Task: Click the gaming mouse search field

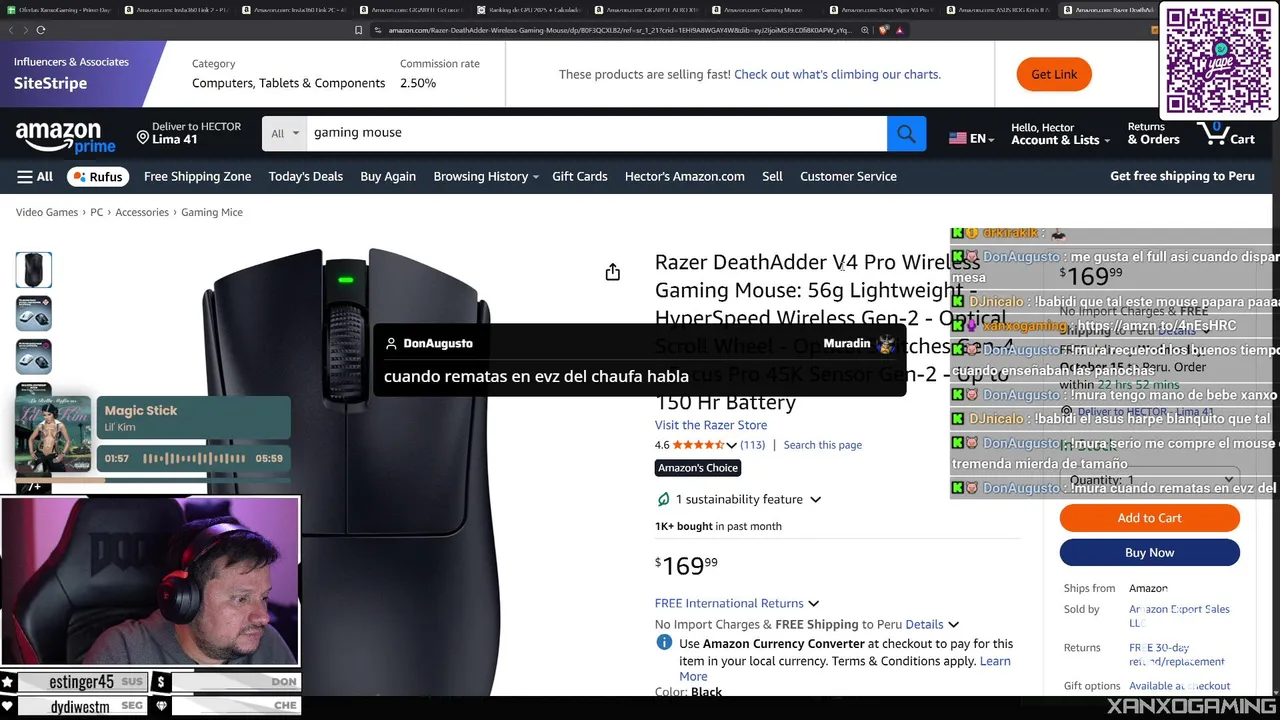Action: pos(596,133)
